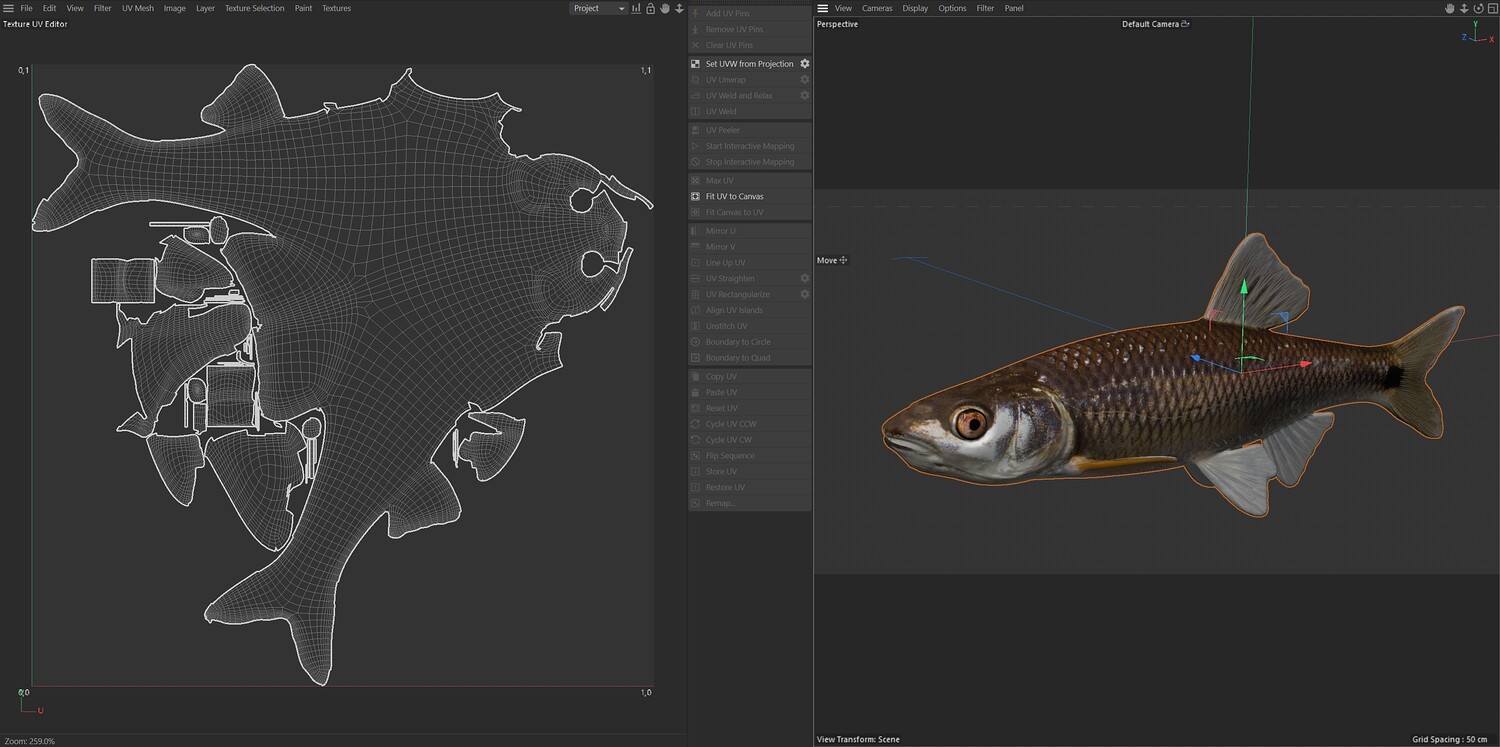Toggle the lock icon in UV editor

650,8
